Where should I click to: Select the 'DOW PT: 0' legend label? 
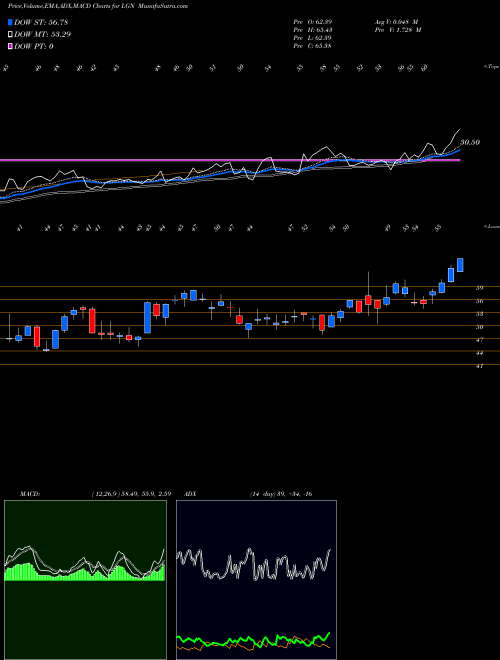click(34, 46)
